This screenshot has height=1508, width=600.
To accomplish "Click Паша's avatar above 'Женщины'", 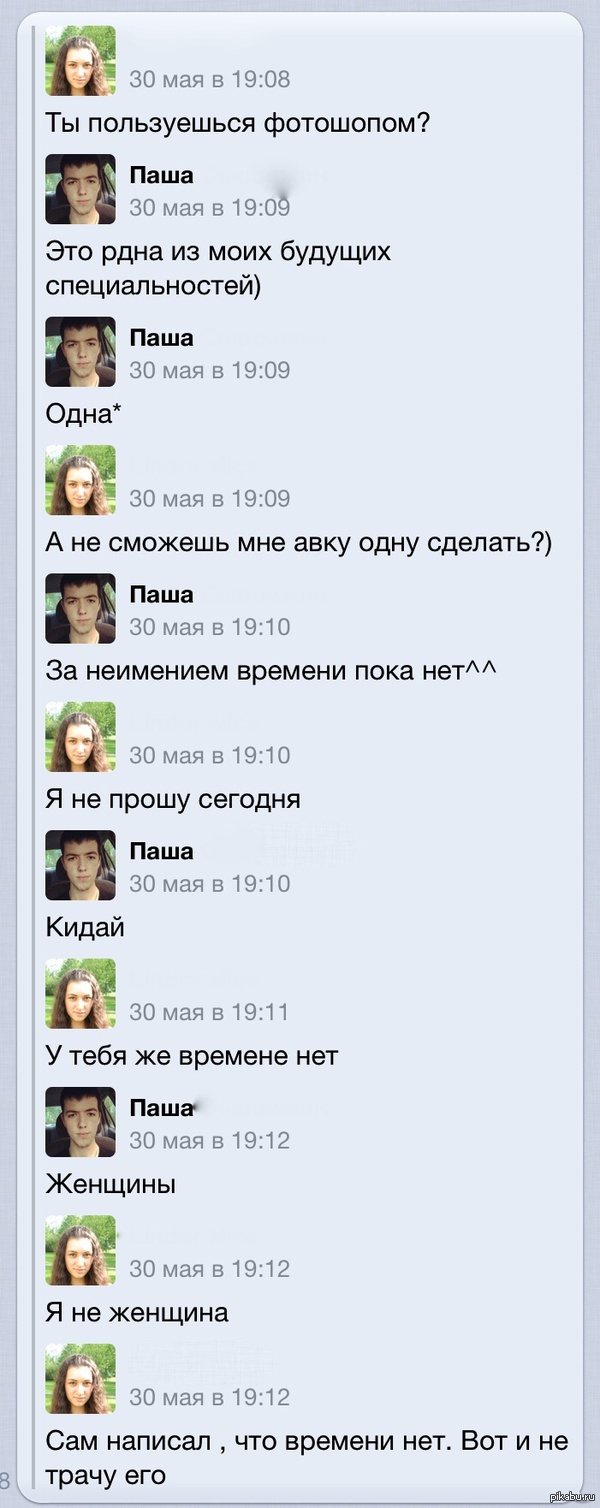I will 80,1122.
